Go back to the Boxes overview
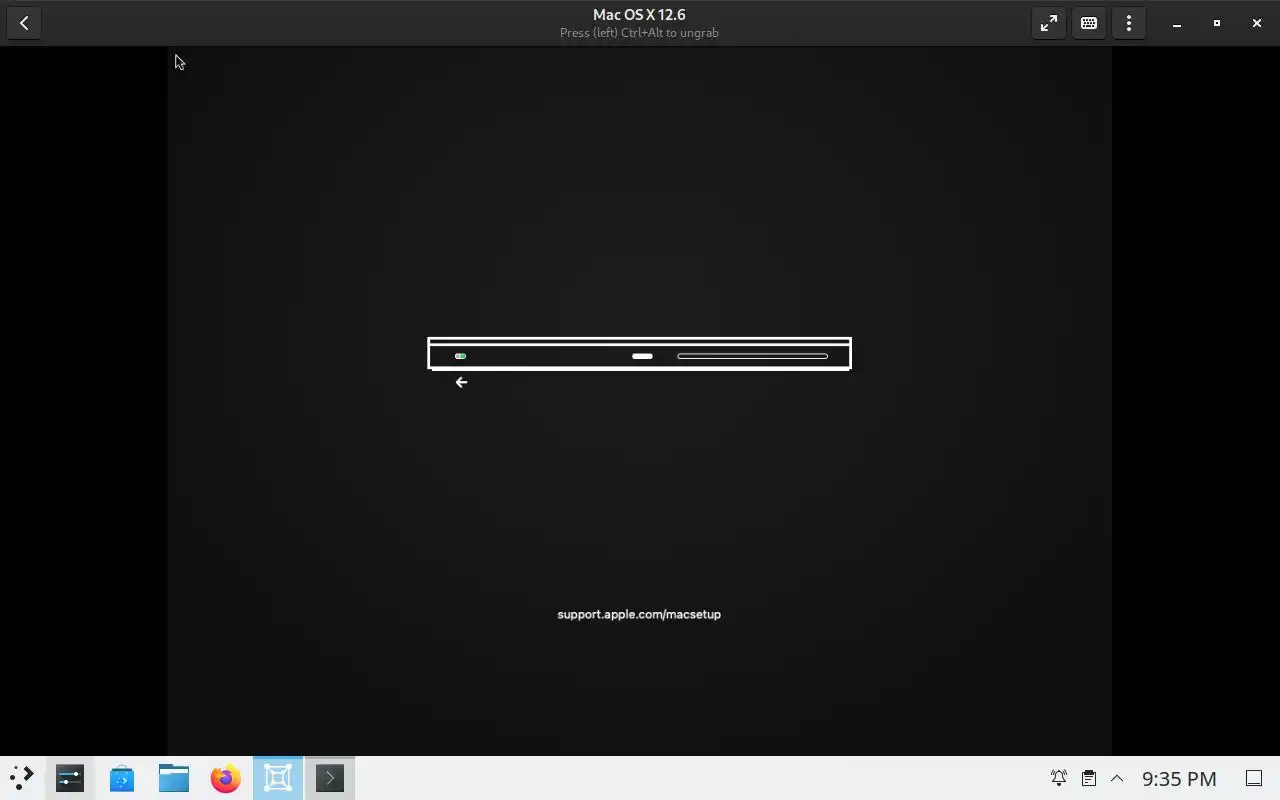 pyautogui.click(x=24, y=23)
